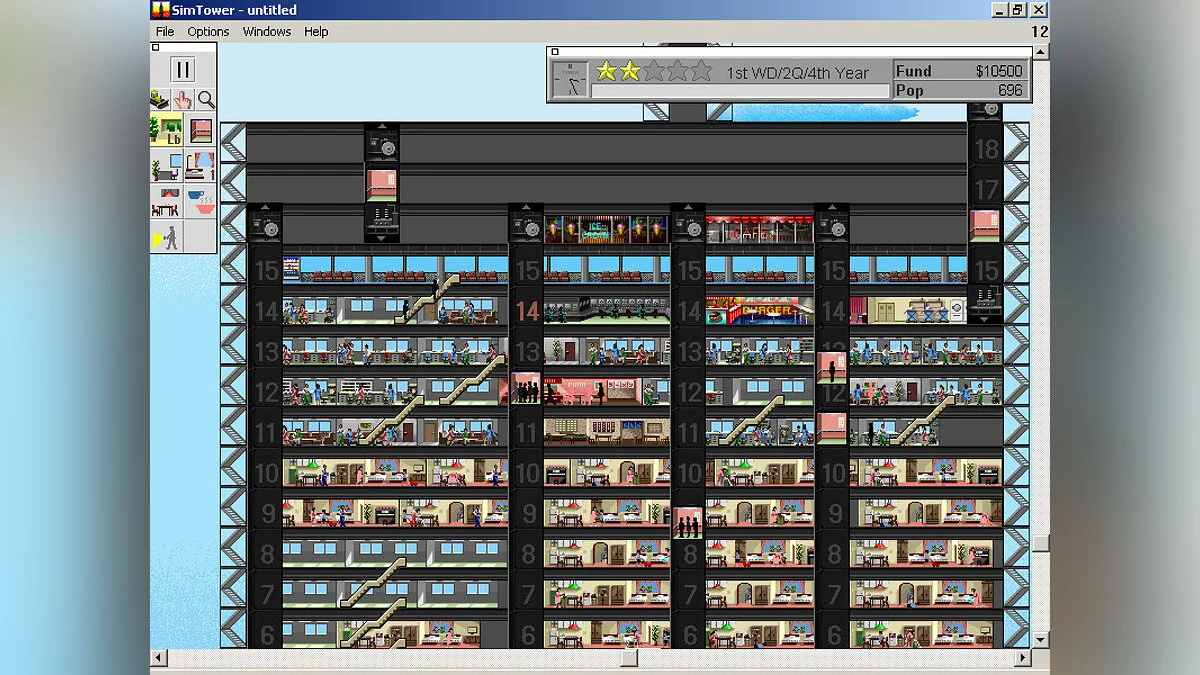The image size is (1200, 675).
Task: Choose the restaurant and entertainment build tool
Action: click(x=166, y=201)
